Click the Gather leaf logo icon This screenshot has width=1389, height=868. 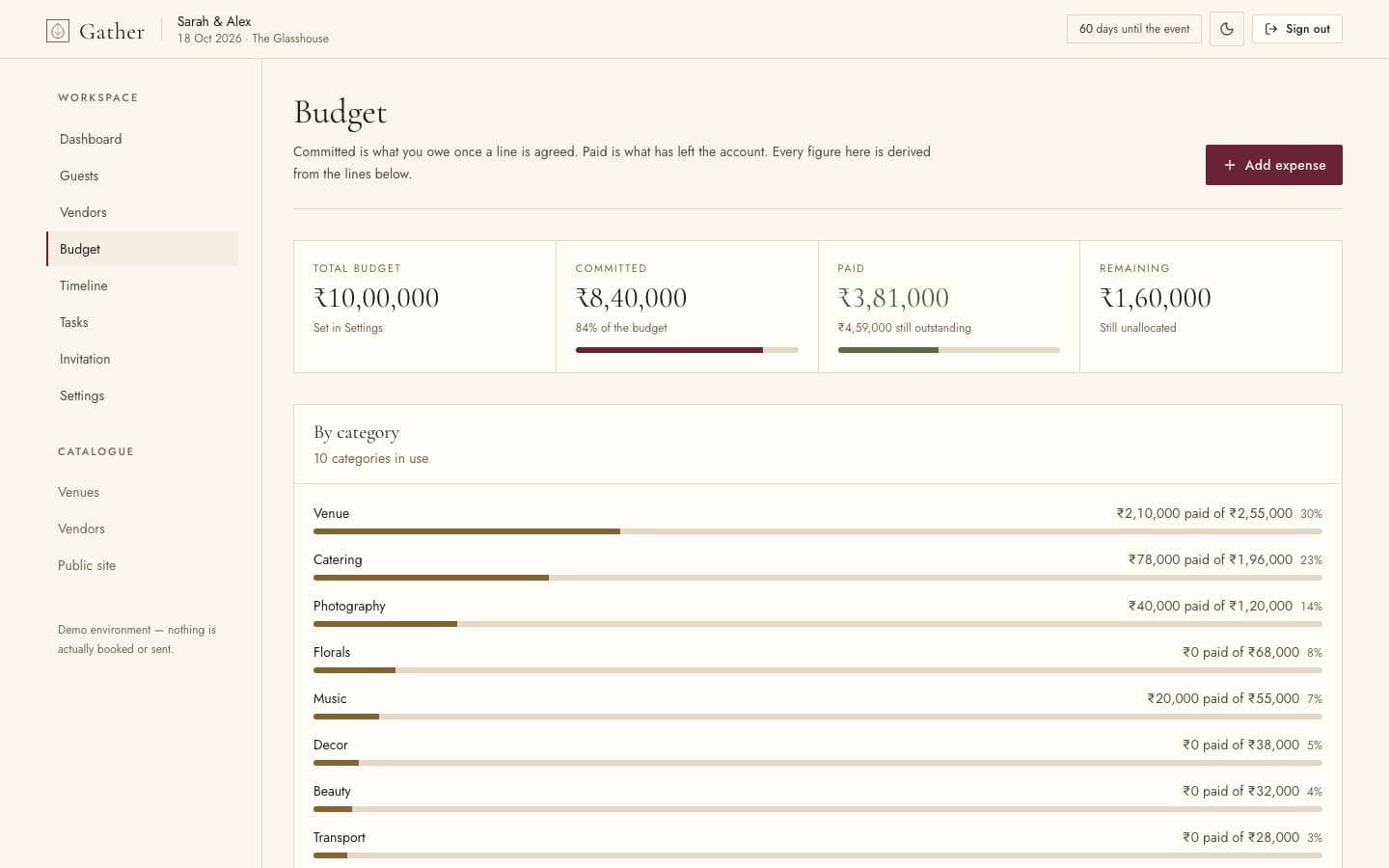click(58, 31)
